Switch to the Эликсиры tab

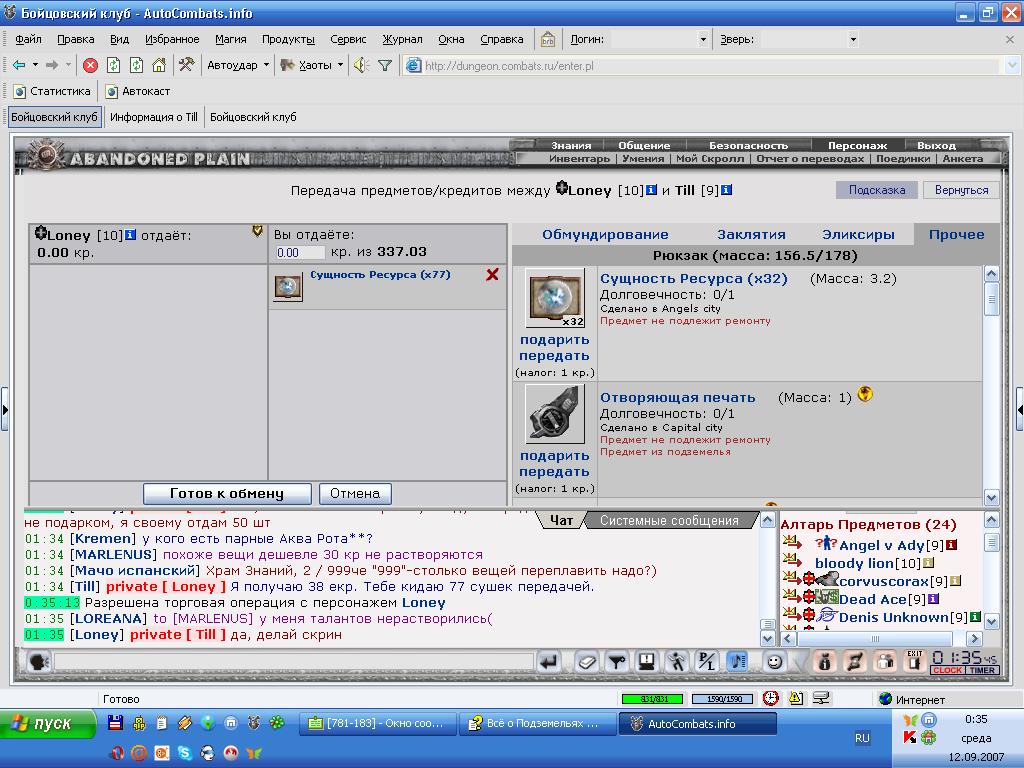[858, 234]
